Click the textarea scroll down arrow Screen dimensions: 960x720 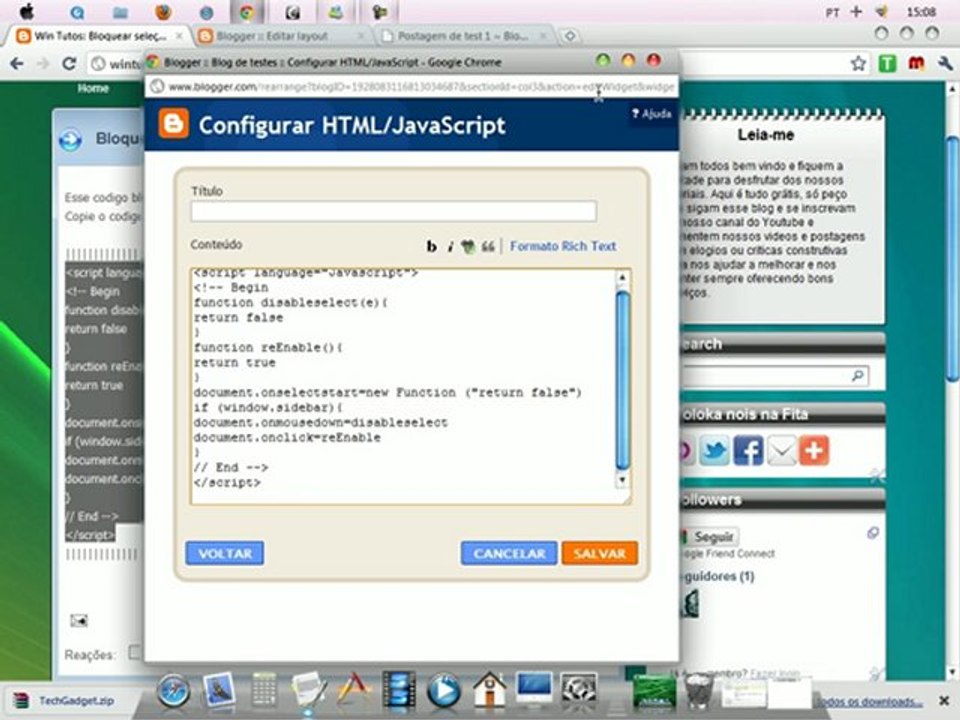tap(622, 480)
